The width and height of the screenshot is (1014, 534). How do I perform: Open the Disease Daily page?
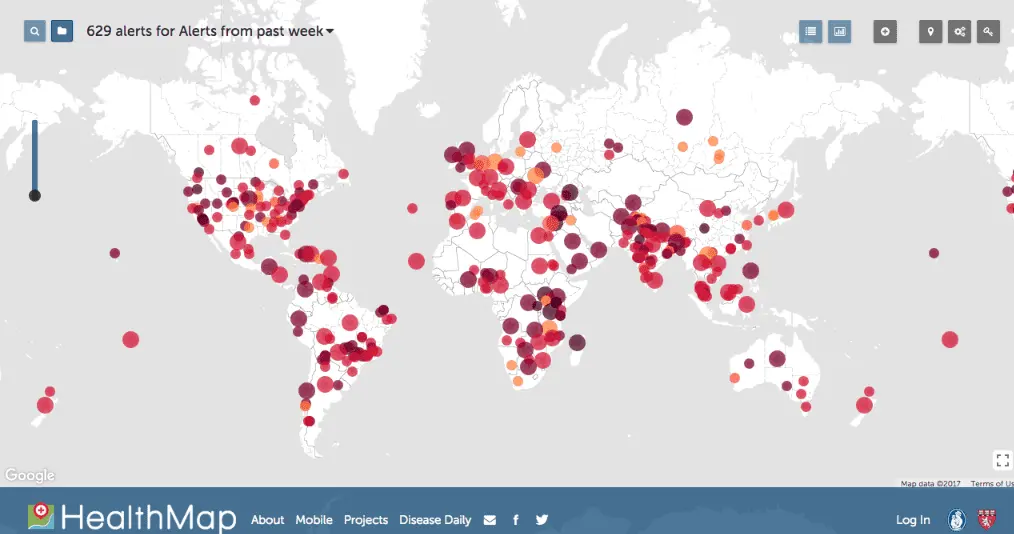click(435, 520)
